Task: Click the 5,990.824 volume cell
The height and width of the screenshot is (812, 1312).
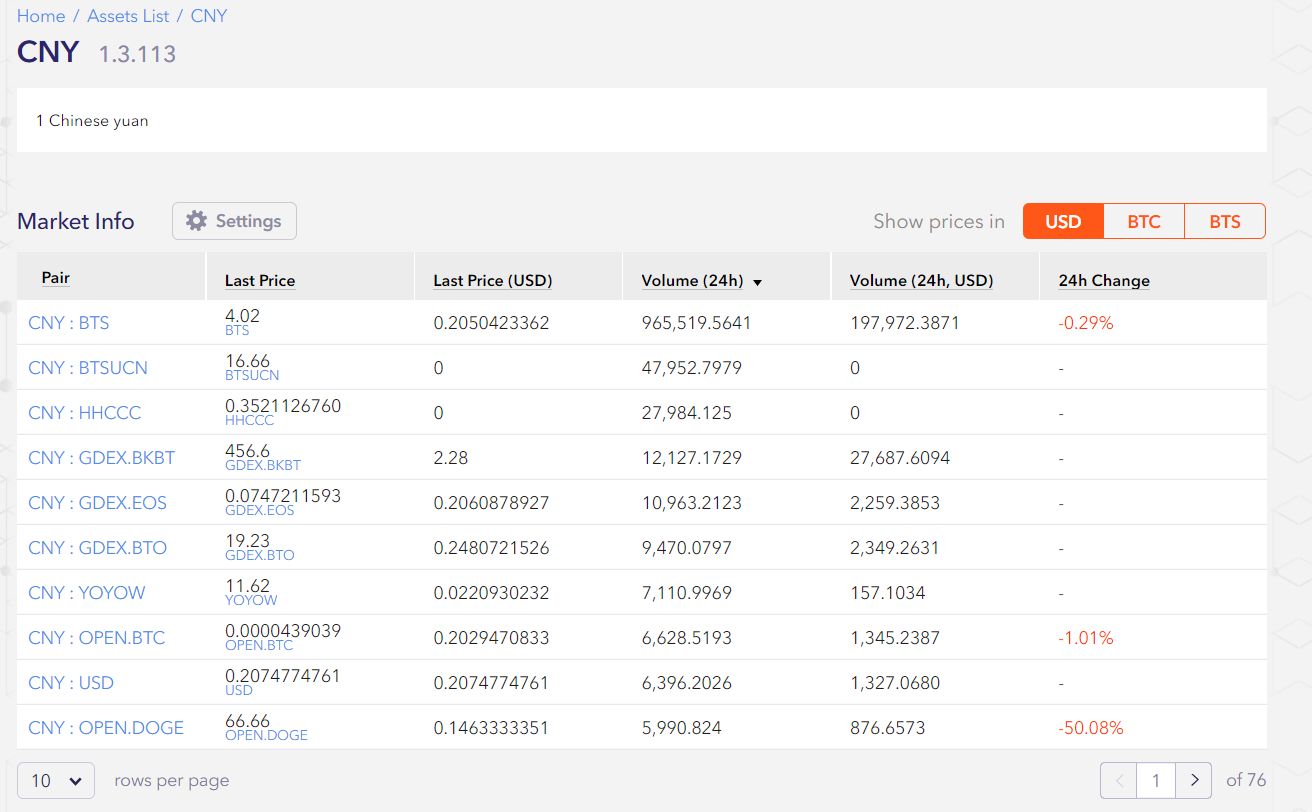Action: (682, 728)
